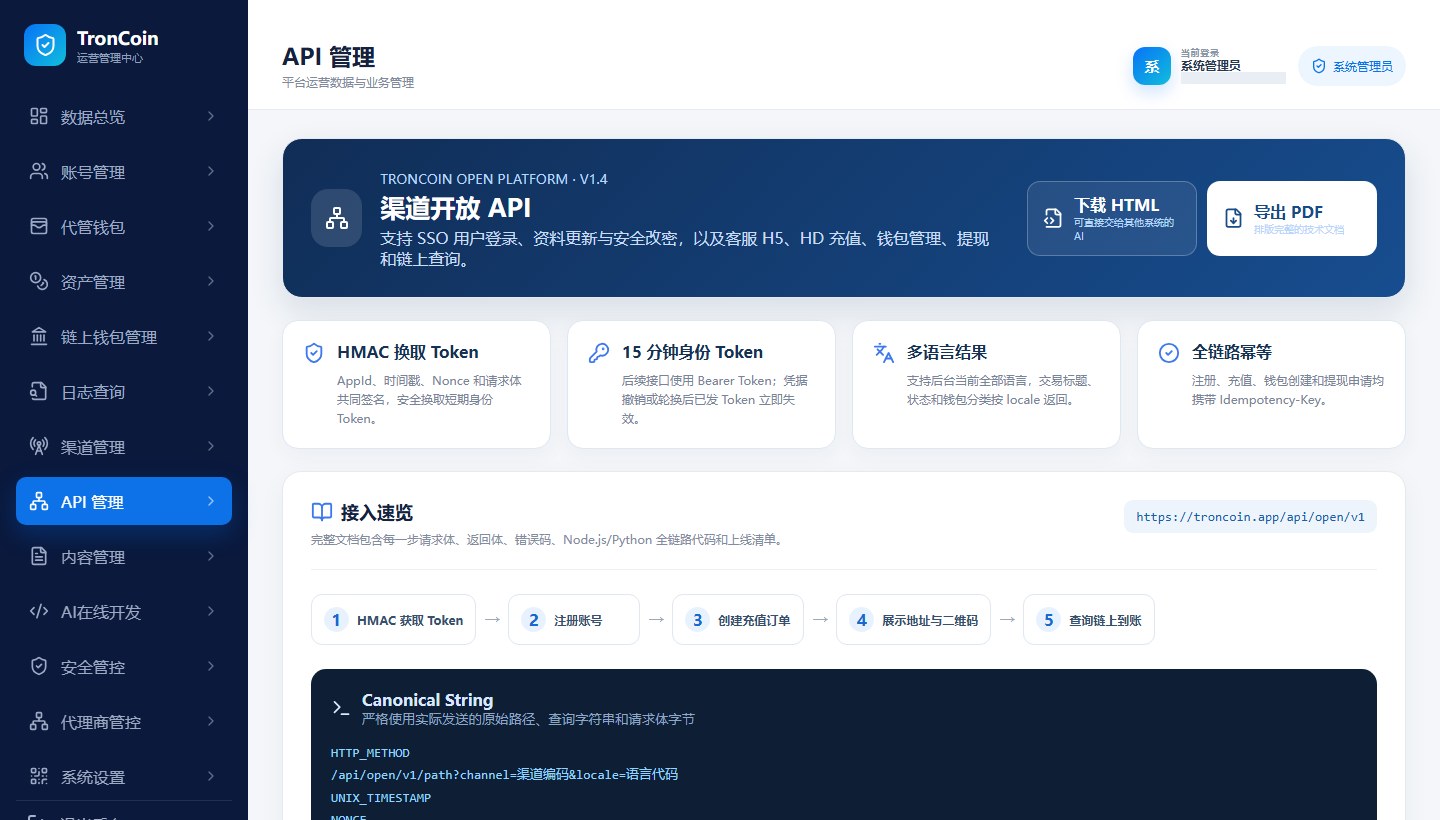The height and width of the screenshot is (820, 1440).
Task: Expand the 链上钱包管理 chevron
Action: pos(211,336)
